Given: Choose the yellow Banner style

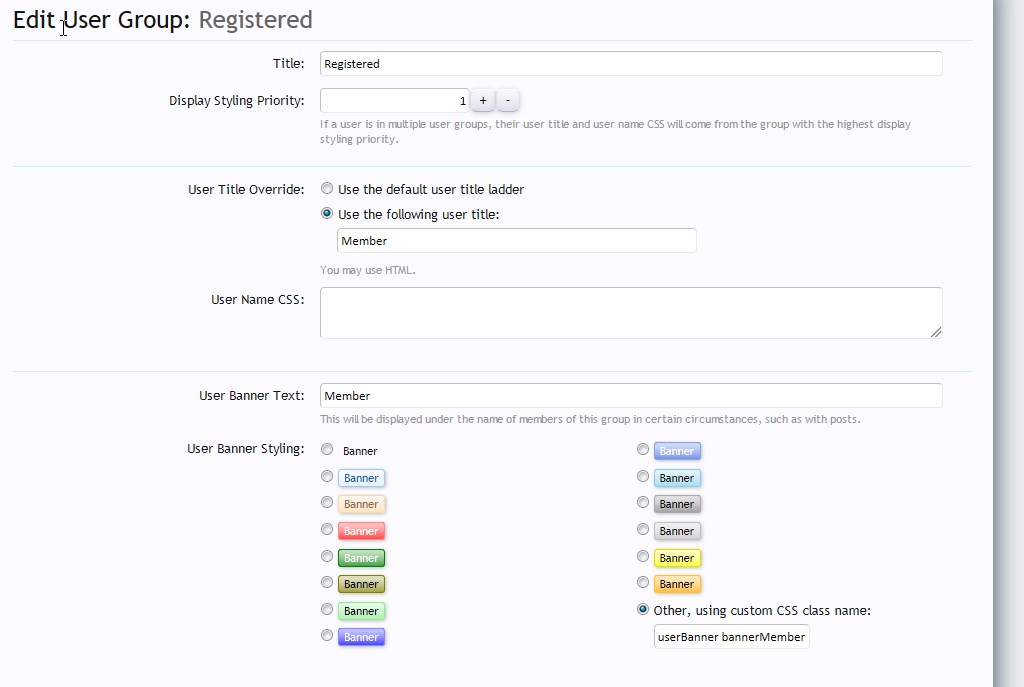Looking at the screenshot, I should coord(643,556).
